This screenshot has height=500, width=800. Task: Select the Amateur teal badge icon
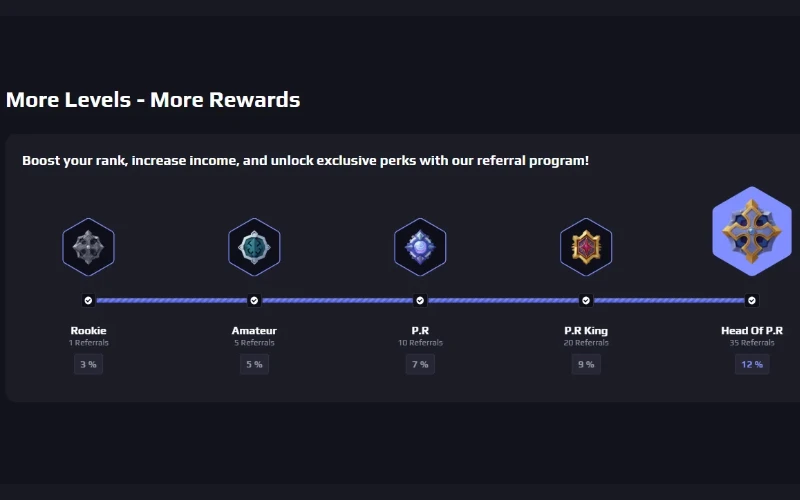pyautogui.click(x=254, y=247)
